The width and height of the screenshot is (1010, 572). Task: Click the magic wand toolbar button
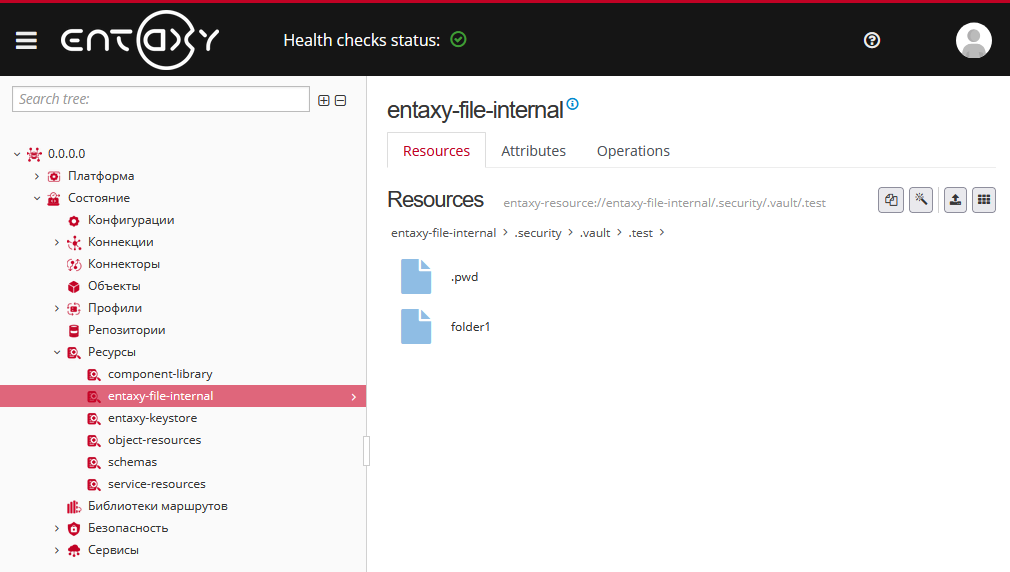[921, 200]
